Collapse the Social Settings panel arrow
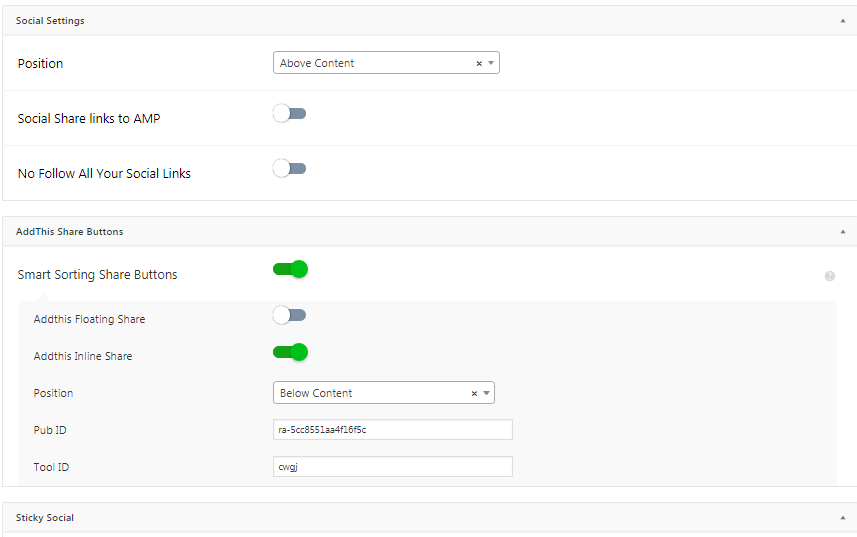 tap(843, 21)
